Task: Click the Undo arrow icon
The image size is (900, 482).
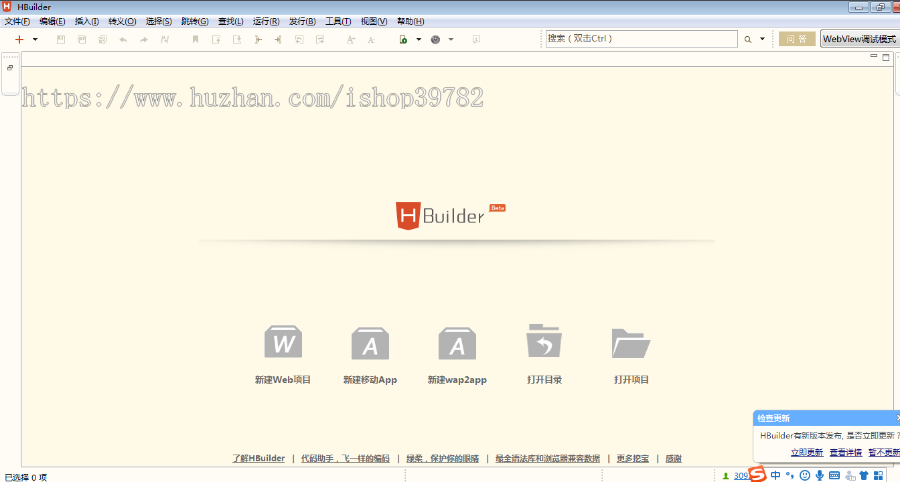Action: (123, 40)
